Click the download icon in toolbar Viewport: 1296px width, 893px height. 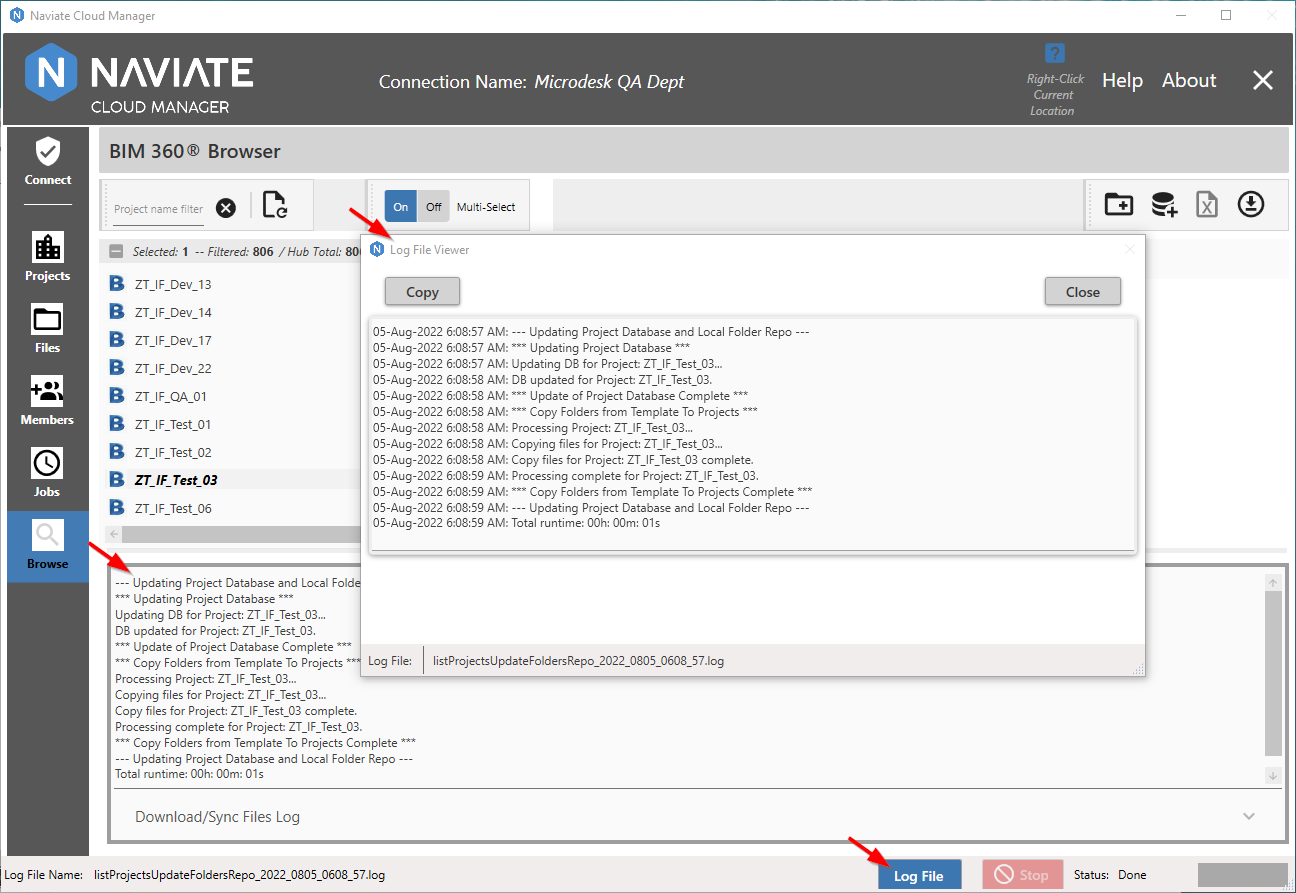[1251, 205]
